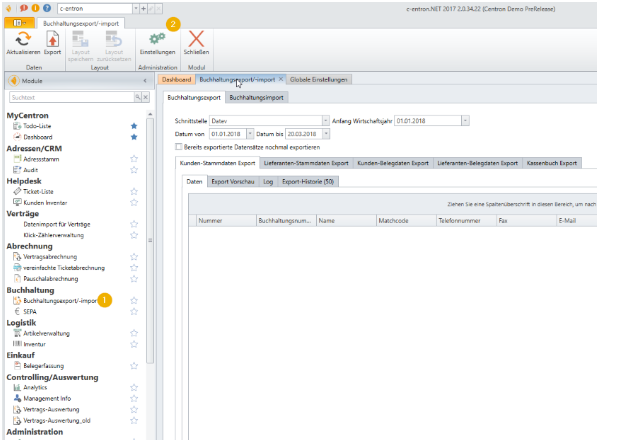This screenshot has width=627, height=446.
Task: Click the Suchtext search input field
Action: pos(70,98)
